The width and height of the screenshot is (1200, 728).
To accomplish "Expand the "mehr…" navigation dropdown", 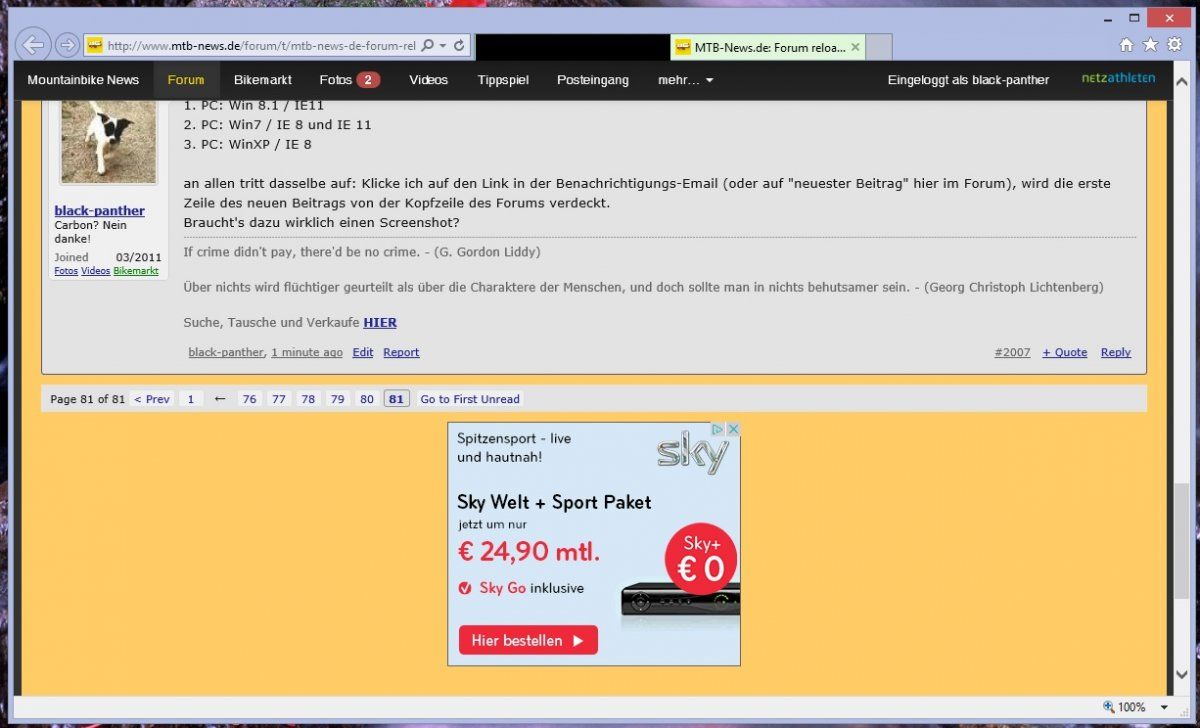I will pyautogui.click(x=685, y=80).
